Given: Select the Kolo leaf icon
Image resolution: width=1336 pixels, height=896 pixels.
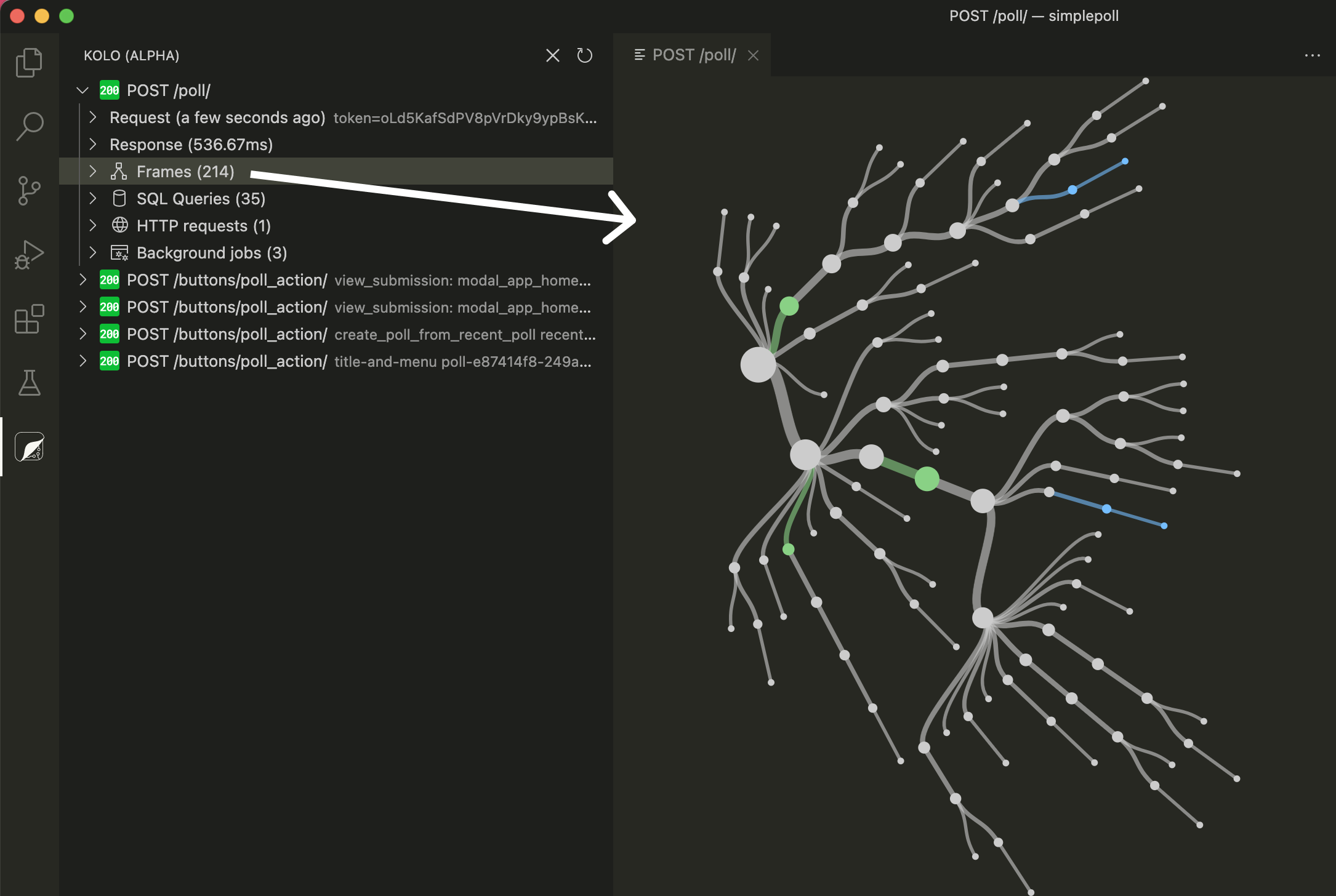Looking at the screenshot, I should coord(29,447).
